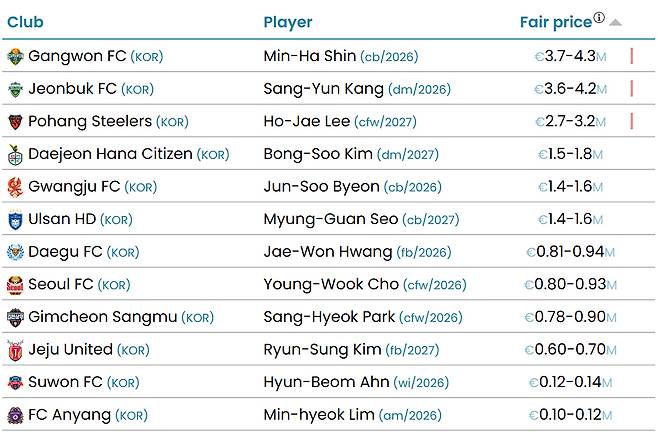Open Min-Ha Shin player link

pos(308,56)
